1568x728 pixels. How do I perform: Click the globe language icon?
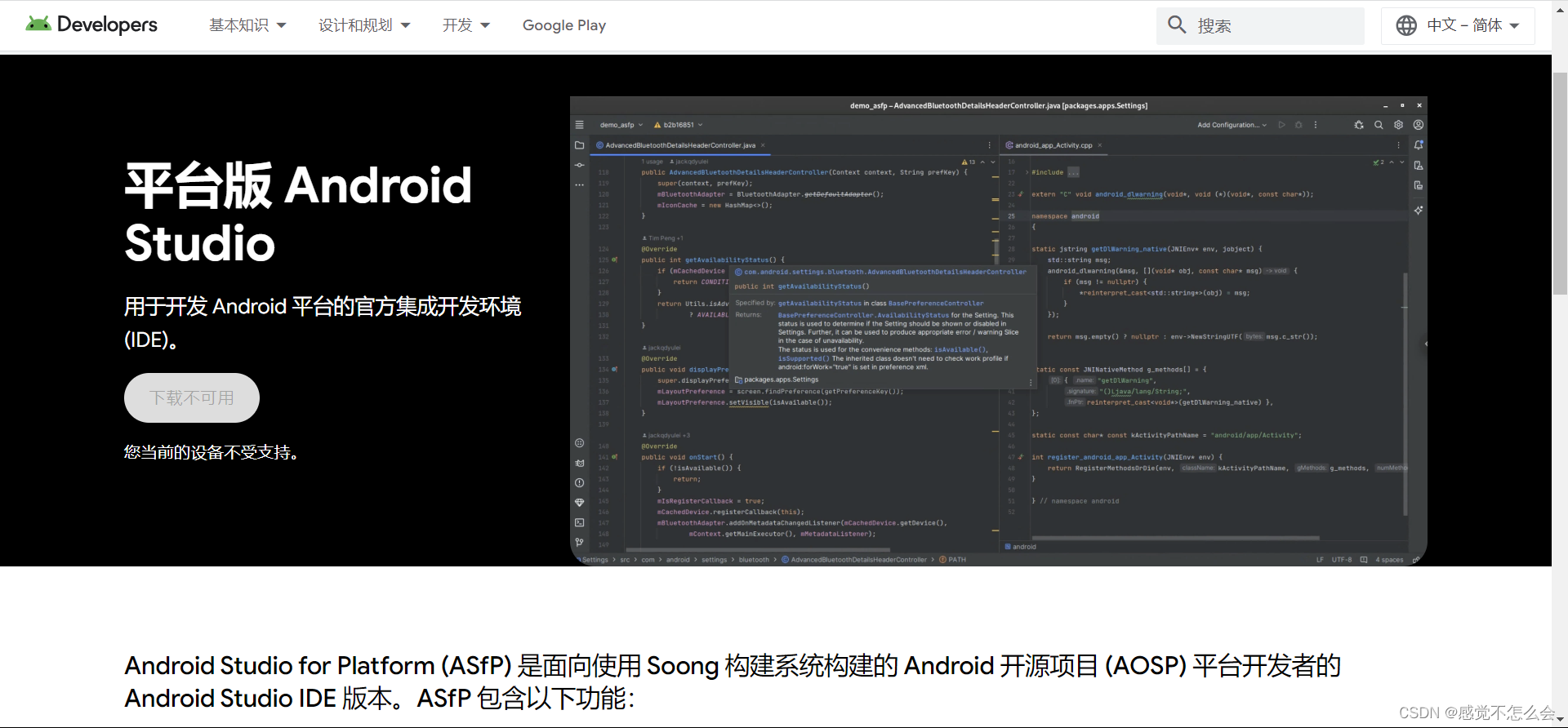click(1406, 25)
